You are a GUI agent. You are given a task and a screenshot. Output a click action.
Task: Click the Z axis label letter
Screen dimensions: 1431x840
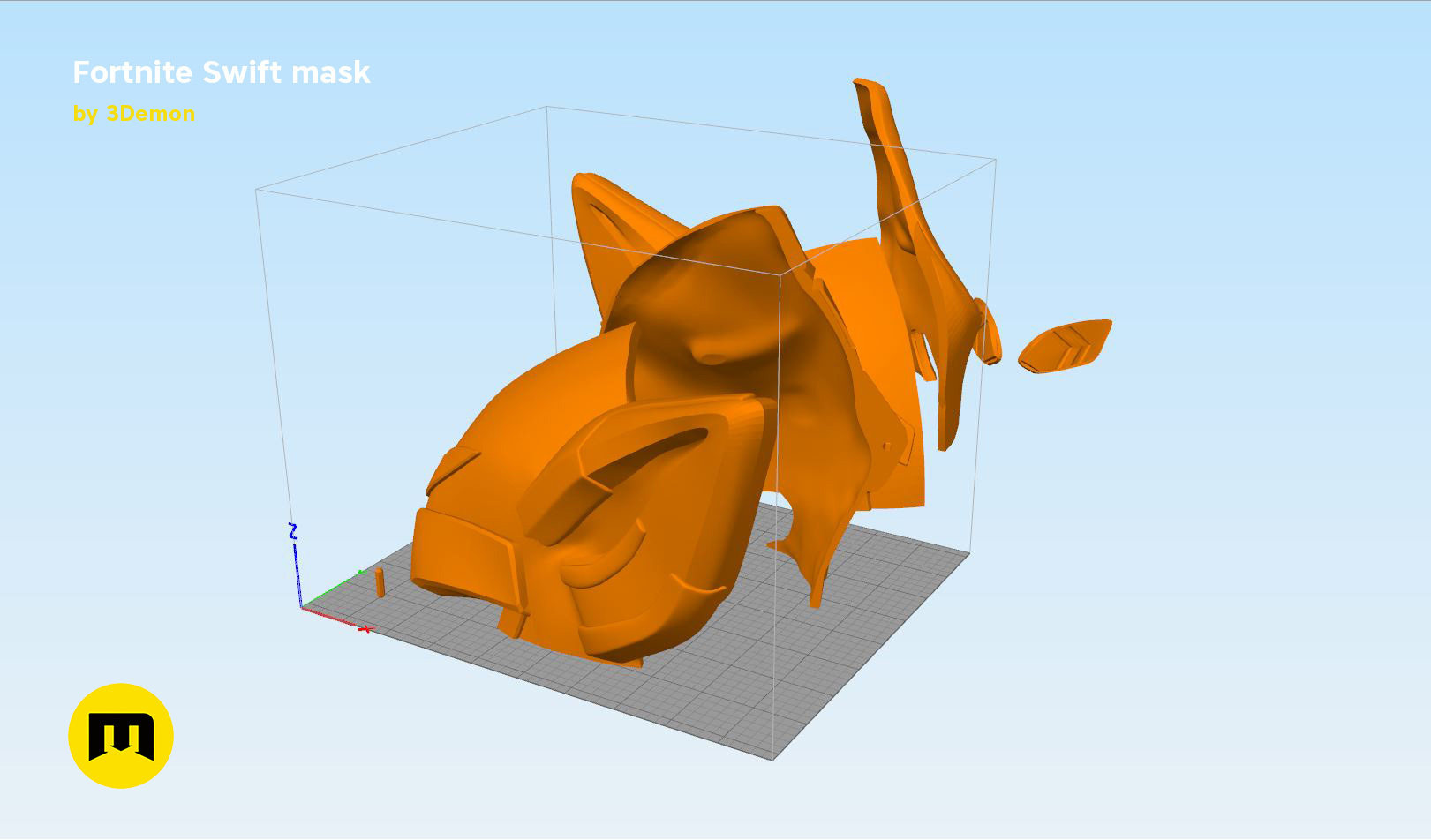coord(294,531)
